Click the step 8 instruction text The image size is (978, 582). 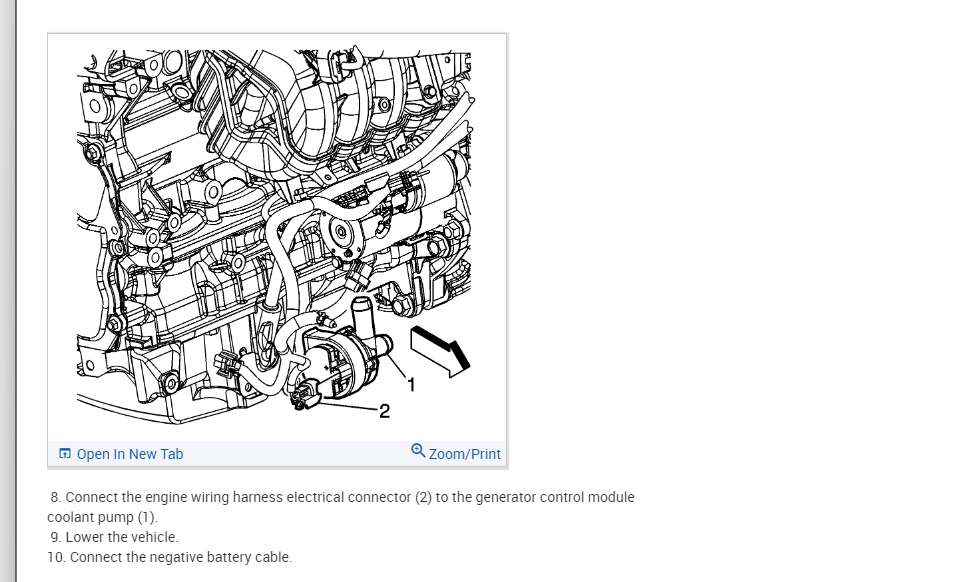coord(341,507)
